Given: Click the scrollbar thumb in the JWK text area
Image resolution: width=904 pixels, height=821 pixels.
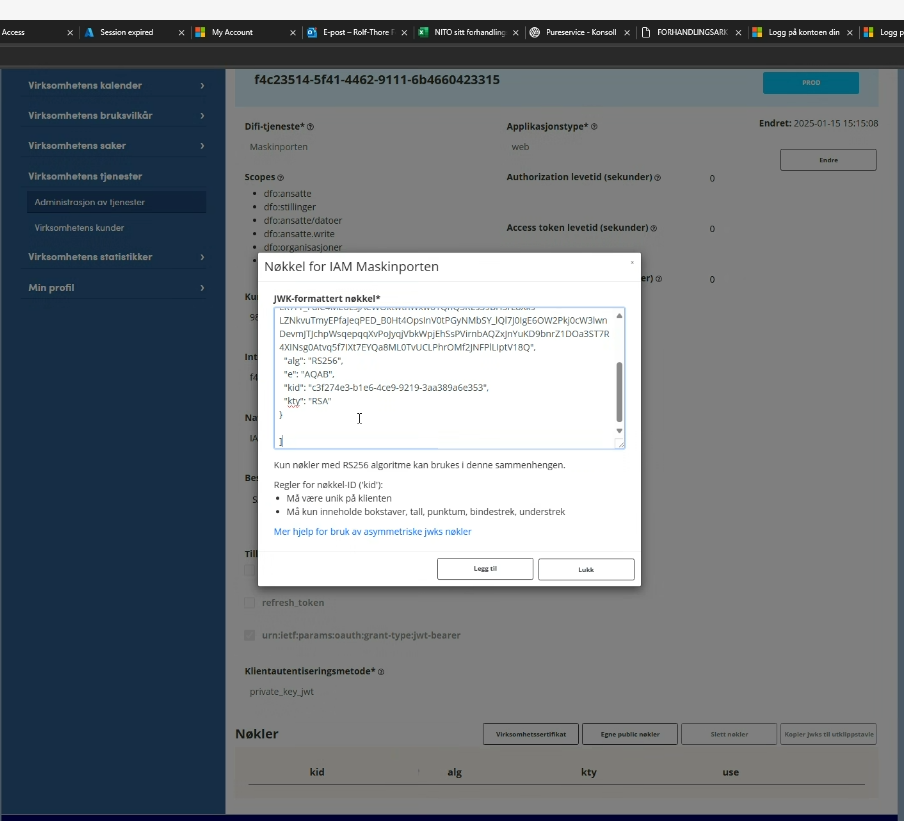Looking at the screenshot, I should point(619,392).
